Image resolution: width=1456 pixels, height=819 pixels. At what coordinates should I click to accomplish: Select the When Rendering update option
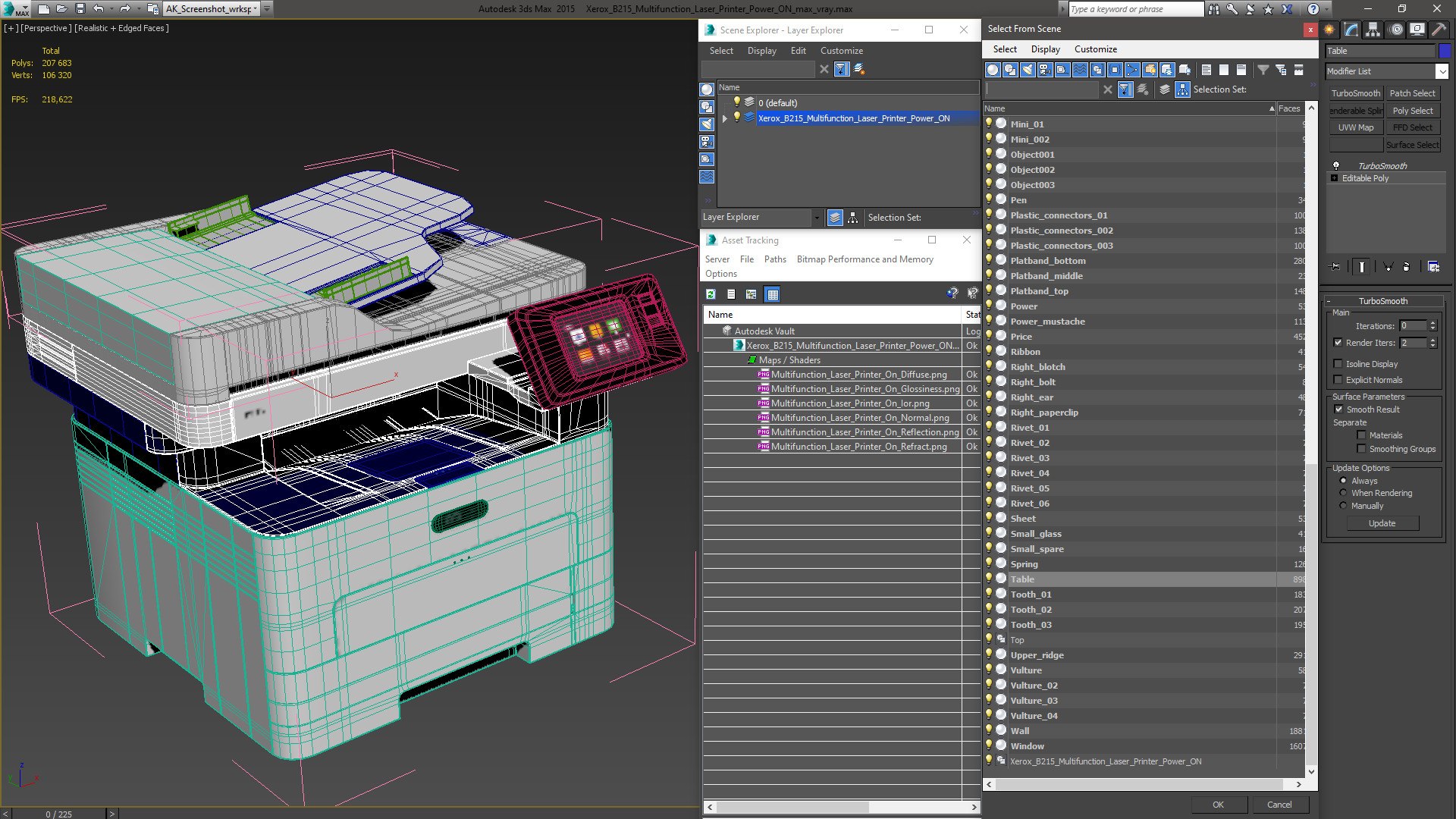point(1343,493)
